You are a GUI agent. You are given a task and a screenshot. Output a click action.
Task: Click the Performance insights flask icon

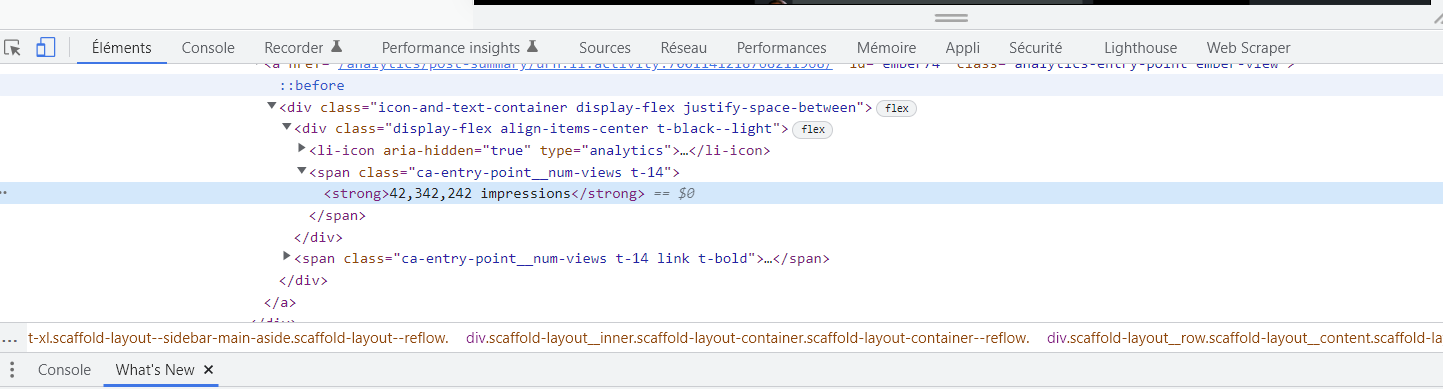coord(533,47)
